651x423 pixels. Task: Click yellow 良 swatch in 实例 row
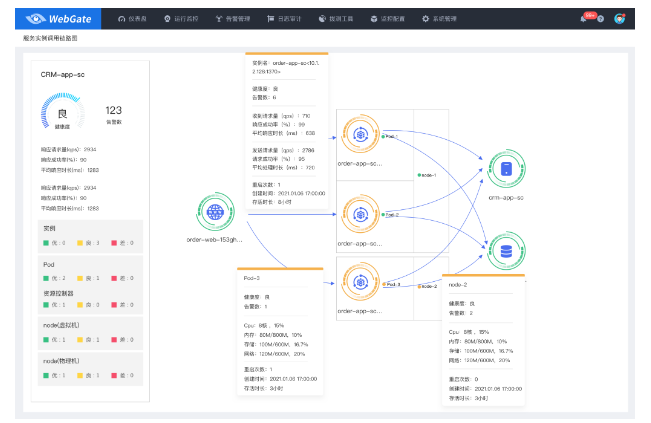tap(80, 243)
